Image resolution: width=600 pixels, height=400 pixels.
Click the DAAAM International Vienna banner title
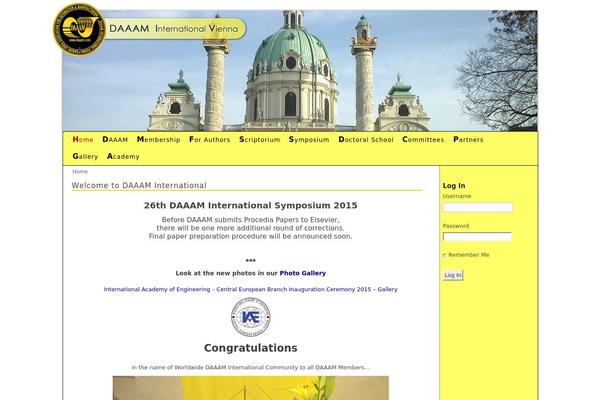coord(174,29)
